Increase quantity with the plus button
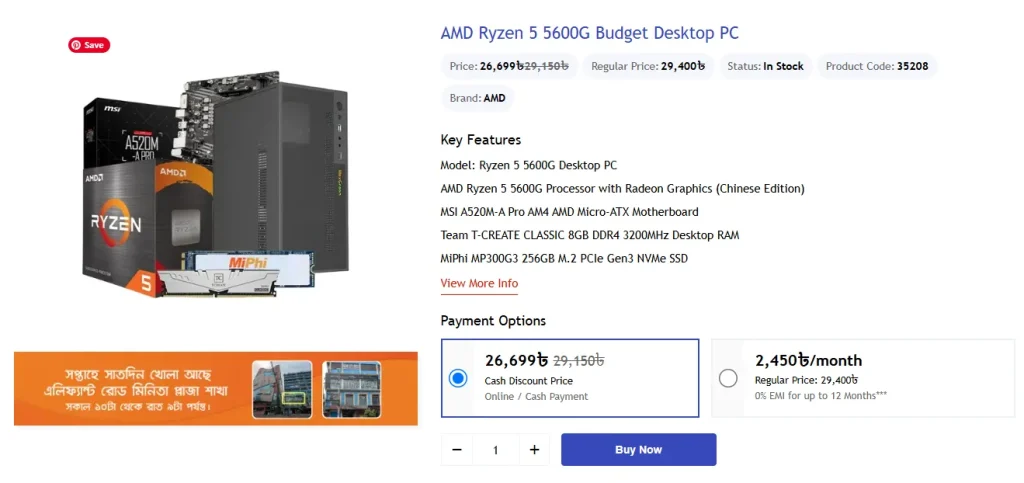The height and width of the screenshot is (483, 1024). (x=534, y=450)
